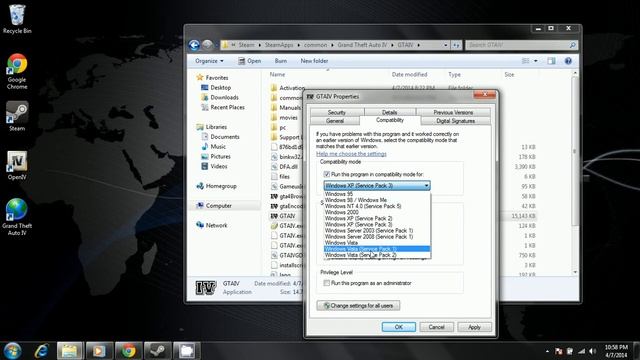The width and height of the screenshot is (640, 360).
Task: Switch to the Details tab
Action: (390, 112)
